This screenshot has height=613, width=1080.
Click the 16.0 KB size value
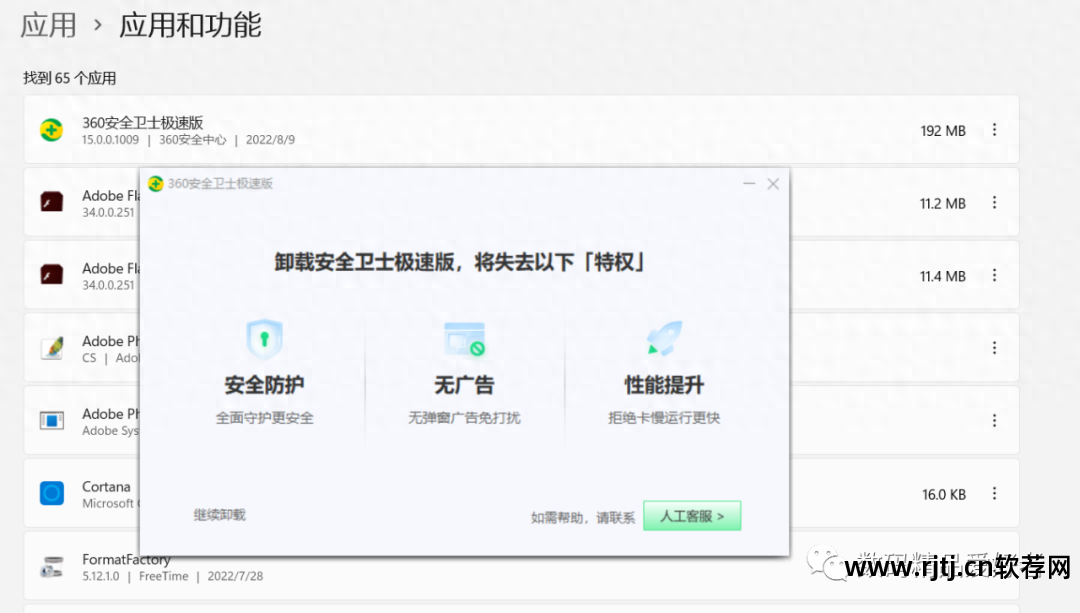[x=944, y=495]
